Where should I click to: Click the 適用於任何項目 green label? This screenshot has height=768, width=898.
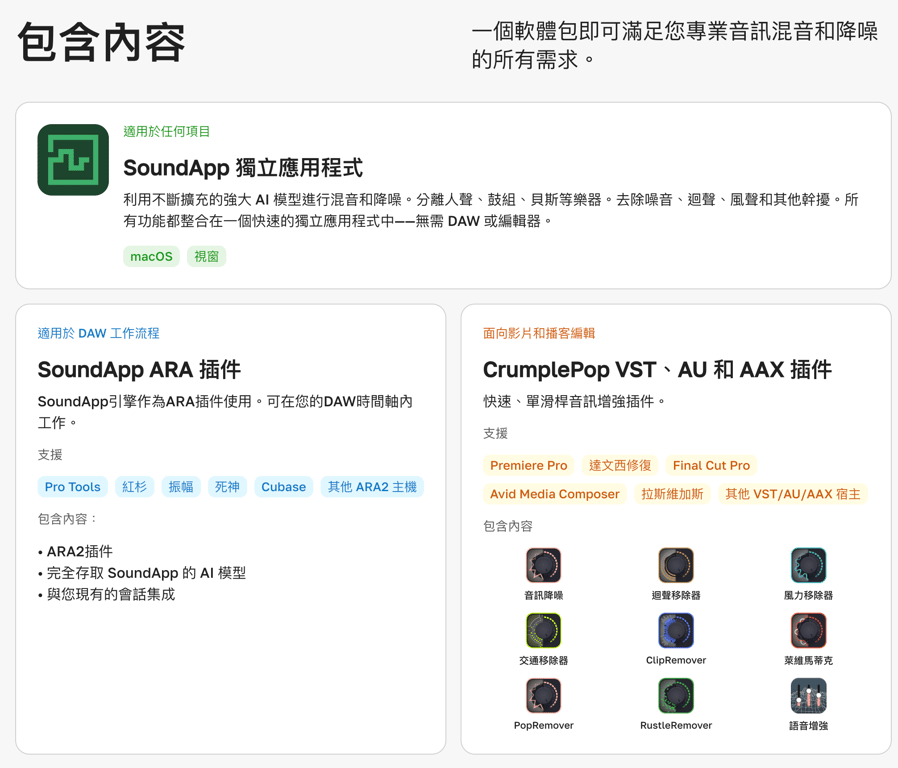point(167,132)
